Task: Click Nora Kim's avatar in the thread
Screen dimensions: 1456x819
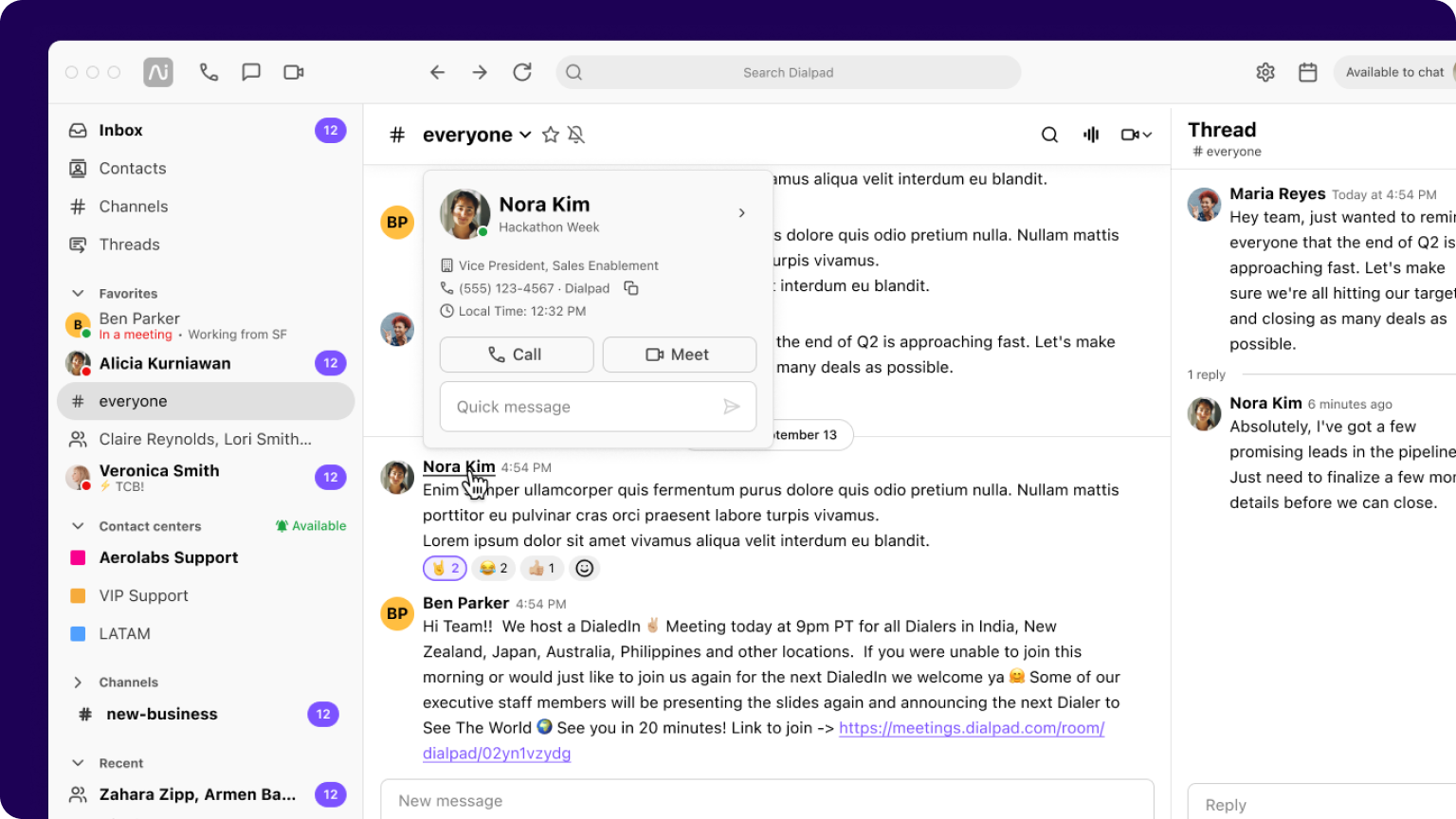Action: point(1204,414)
